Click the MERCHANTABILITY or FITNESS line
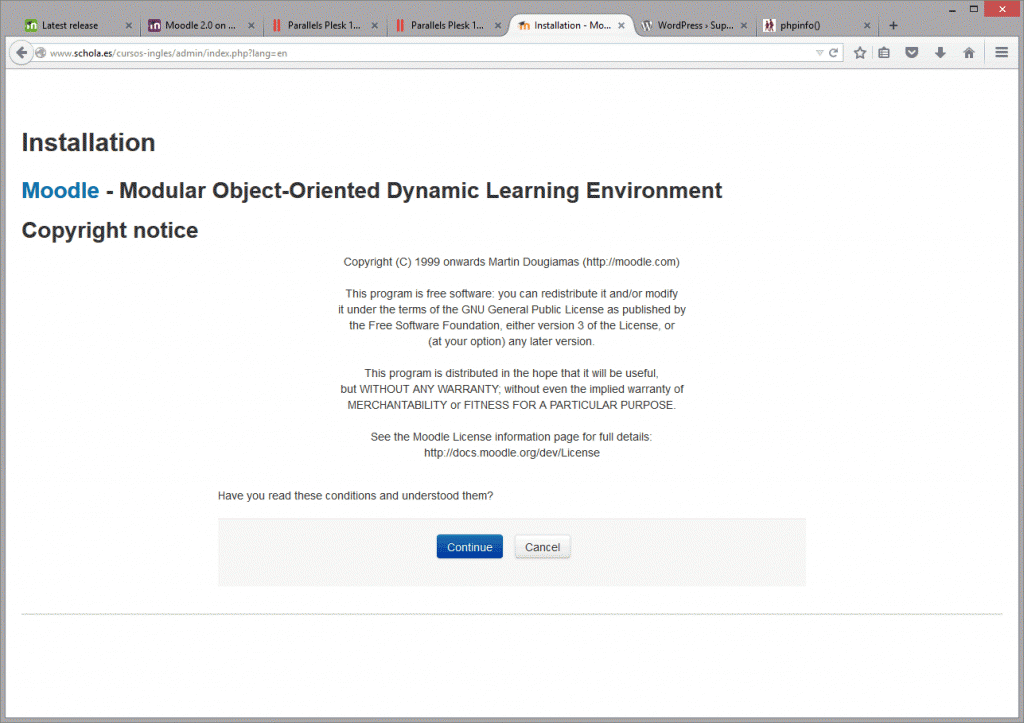 (511, 405)
